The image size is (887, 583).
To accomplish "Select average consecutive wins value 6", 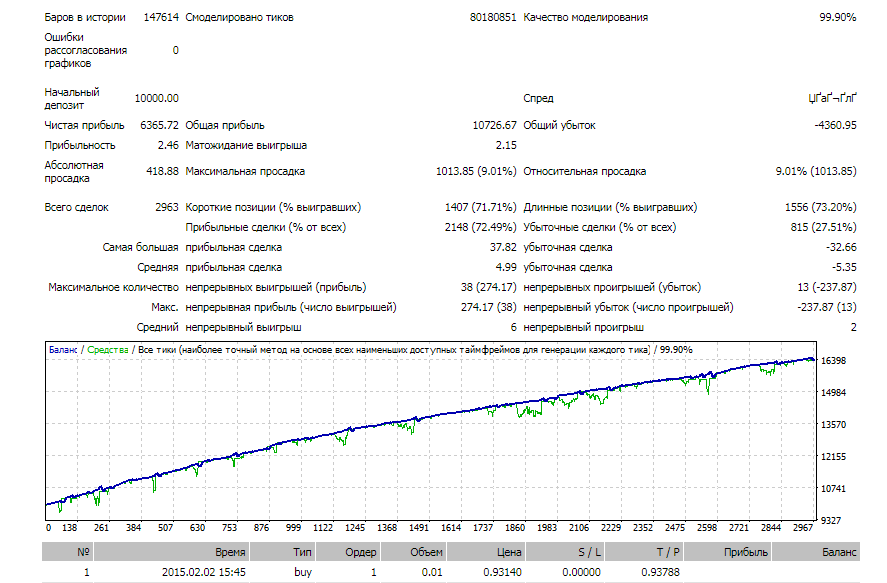I will [514, 327].
